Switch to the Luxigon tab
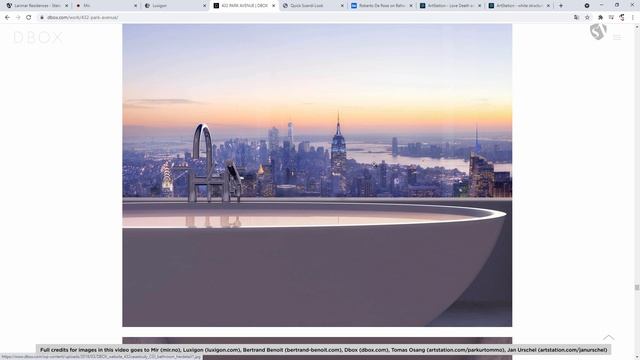Screen dimensions: 640x360 pos(176,6)
